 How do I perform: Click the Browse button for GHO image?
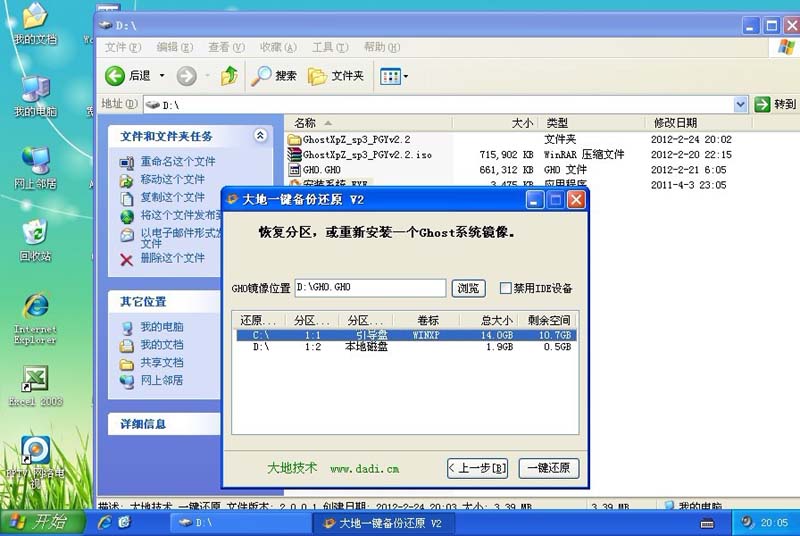click(x=468, y=288)
